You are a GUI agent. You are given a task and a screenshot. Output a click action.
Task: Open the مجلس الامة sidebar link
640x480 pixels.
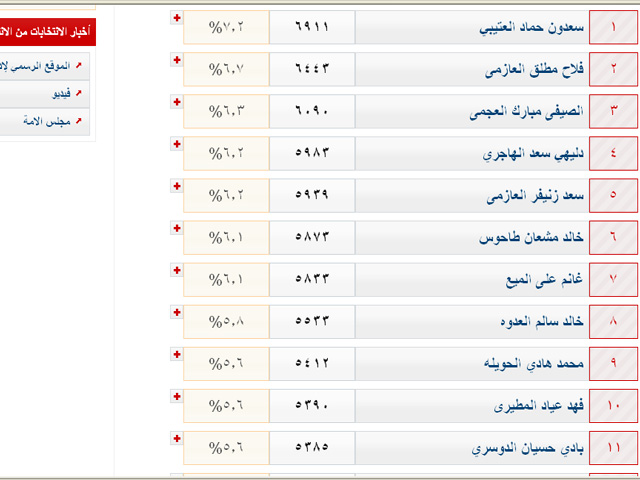click(x=45, y=120)
